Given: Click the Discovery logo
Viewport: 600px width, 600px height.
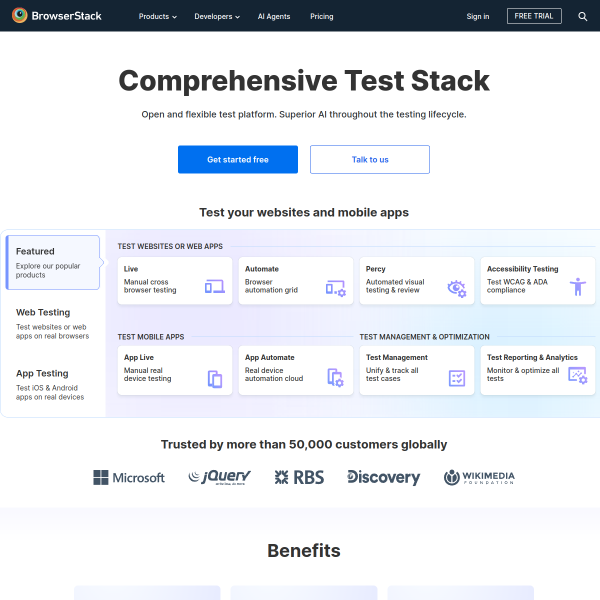Looking at the screenshot, I should click(x=383, y=477).
